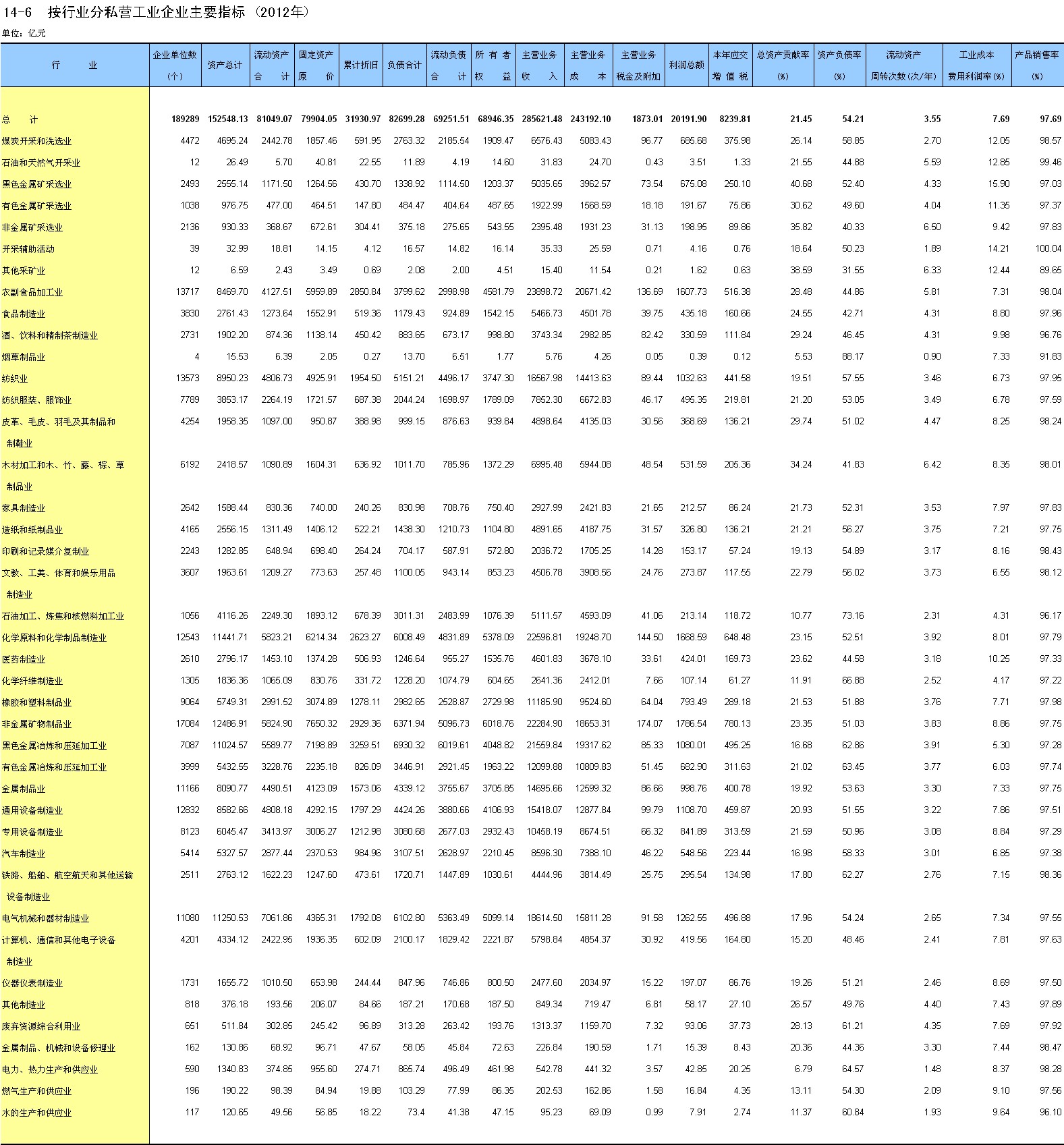1064x1145 pixels.
Task: Select the 电力、热力生产和供应业 row label
Action: (x=50, y=1069)
